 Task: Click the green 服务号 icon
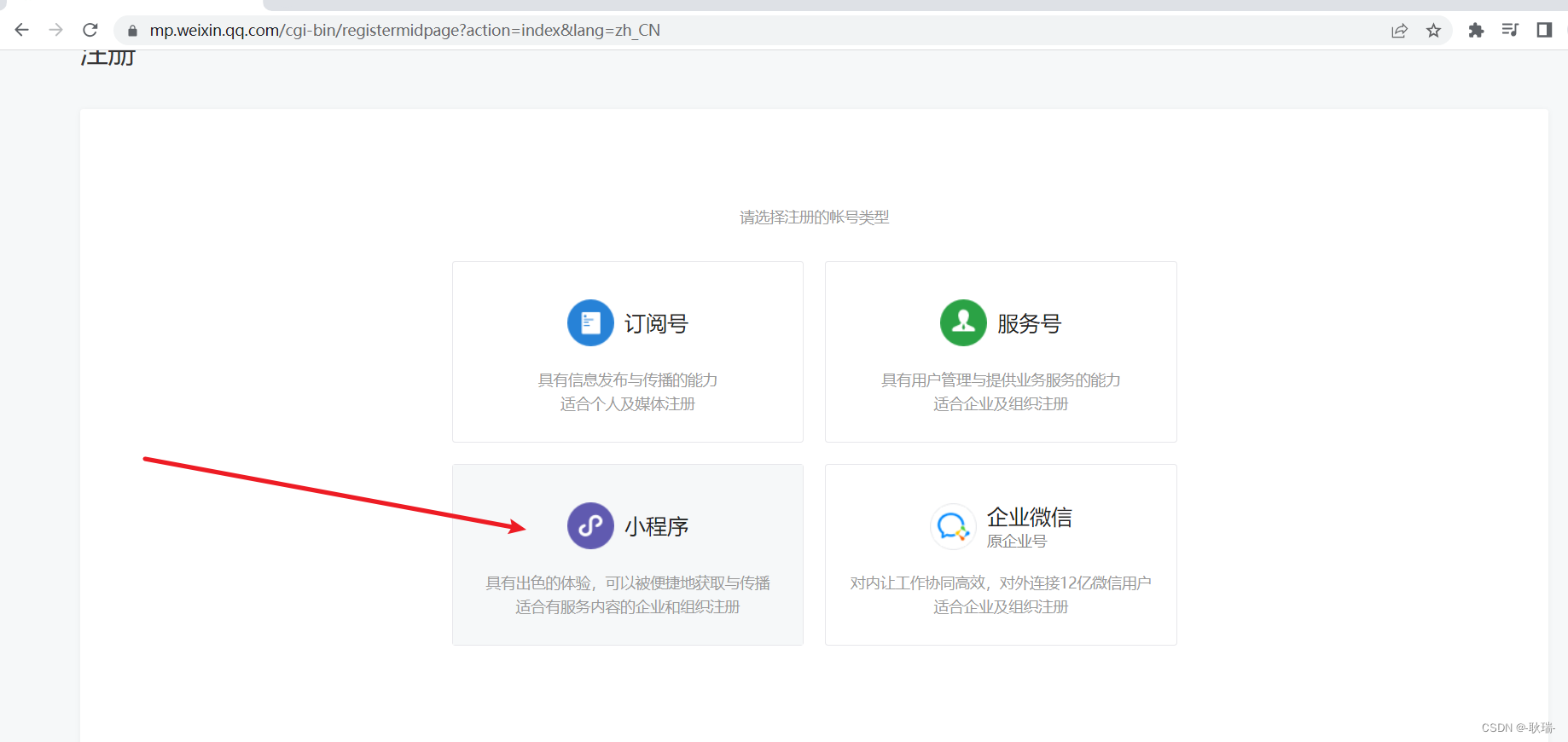coord(963,322)
